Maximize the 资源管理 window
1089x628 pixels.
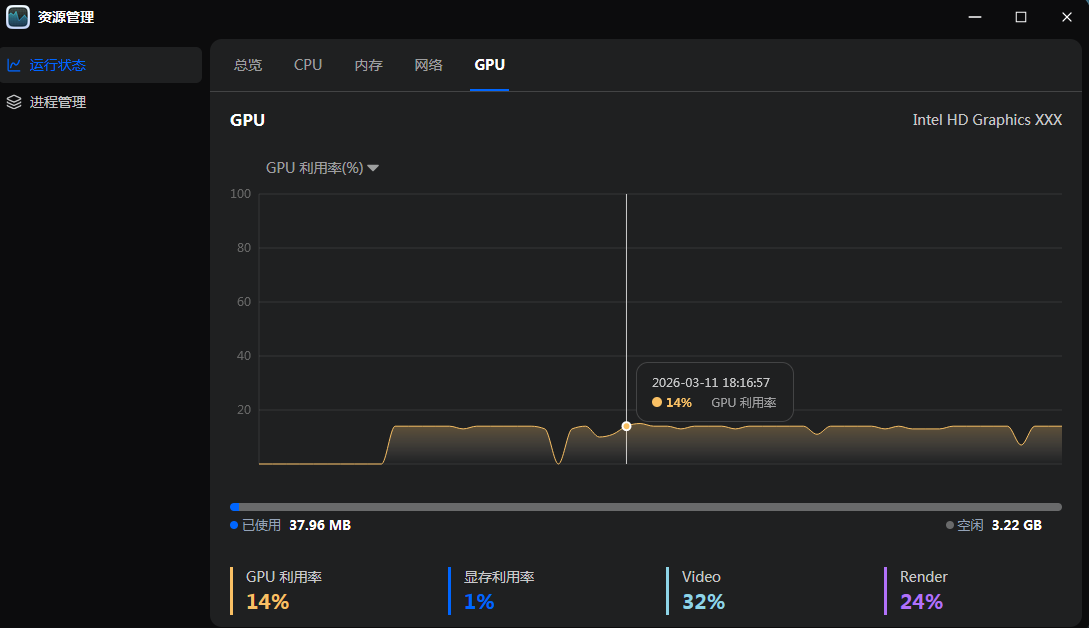[1021, 17]
